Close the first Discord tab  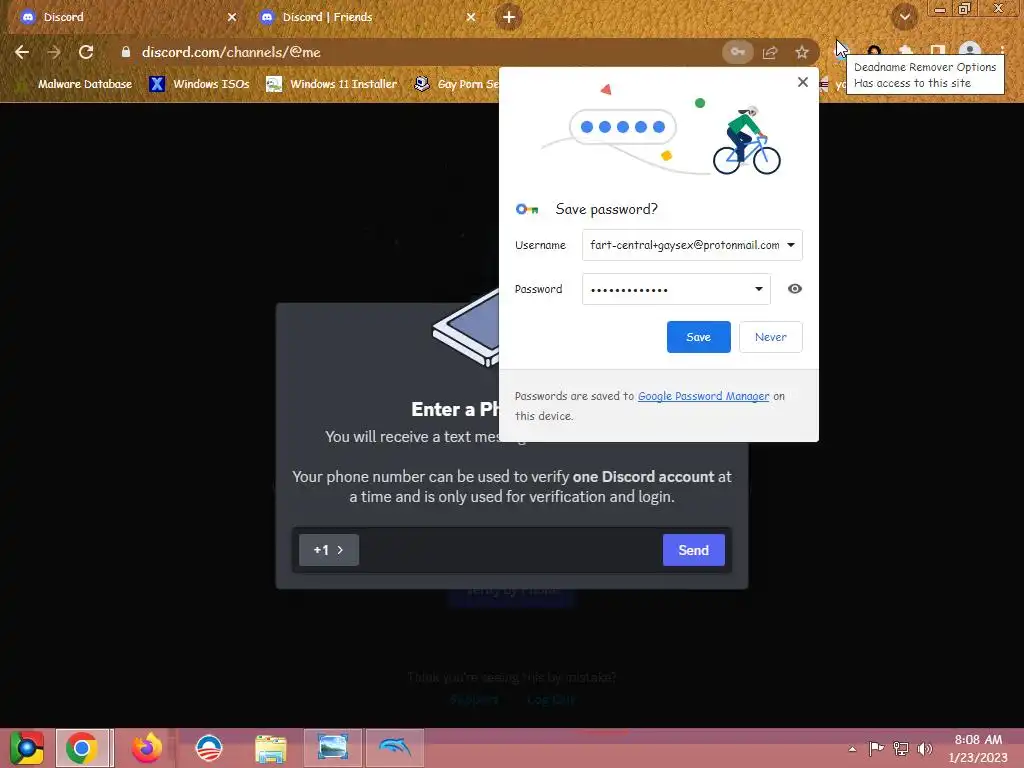pyautogui.click(x=232, y=17)
